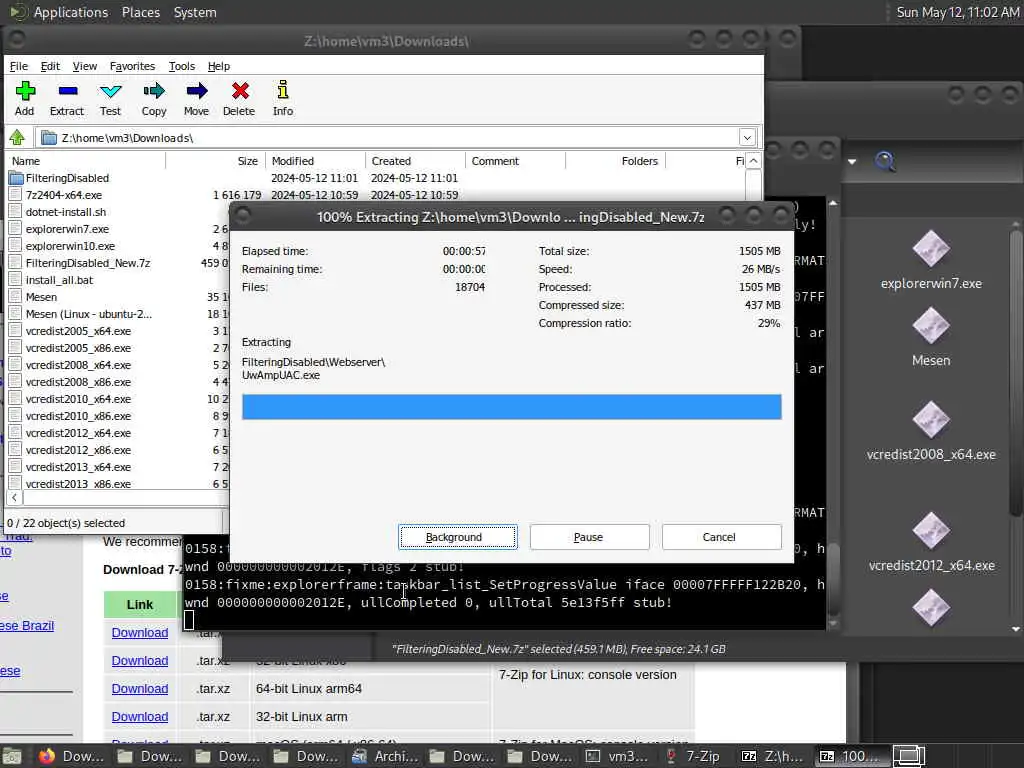Open the File menu

[18, 66]
